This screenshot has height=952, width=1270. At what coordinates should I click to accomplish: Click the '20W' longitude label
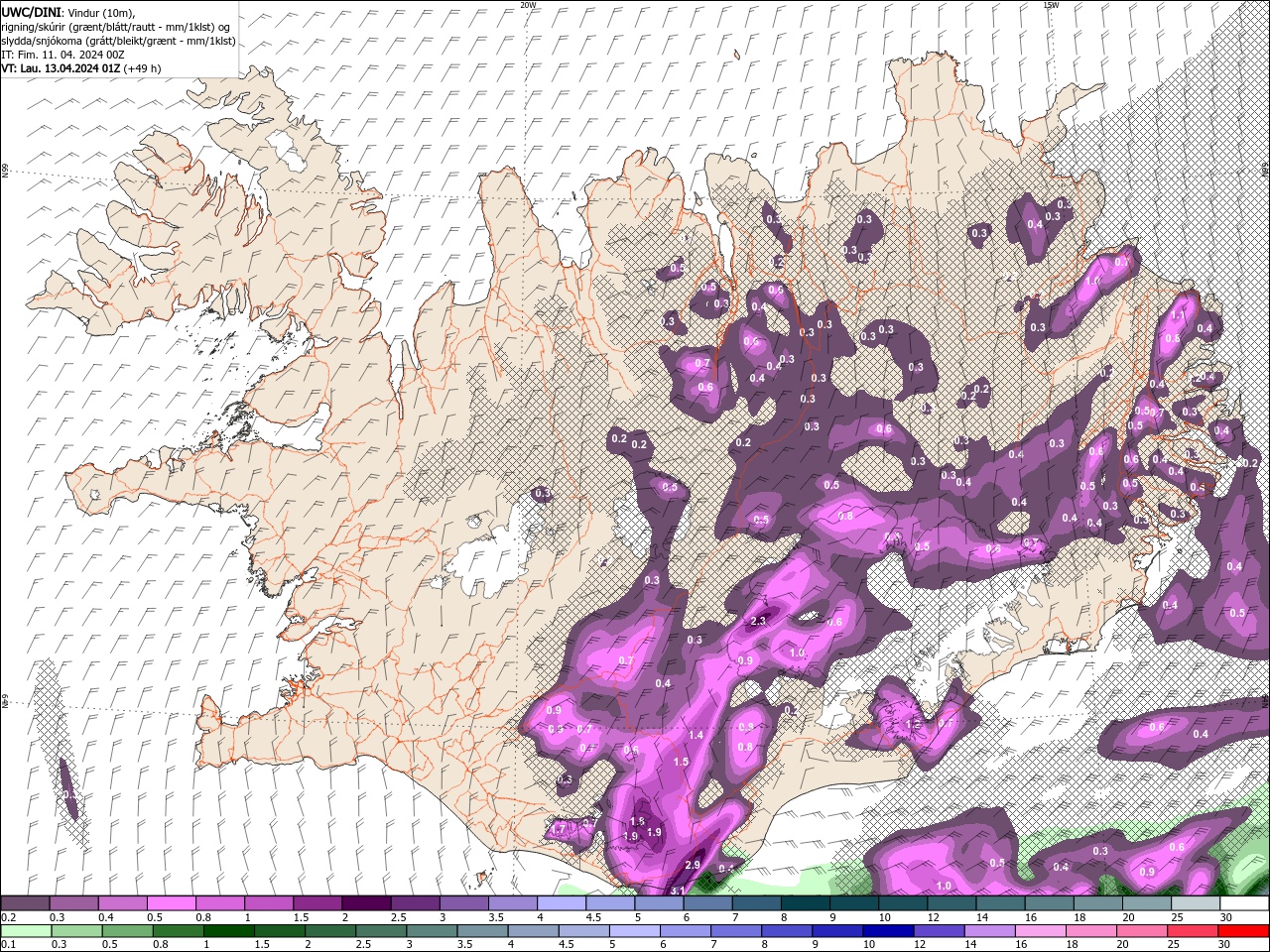(528, 5)
